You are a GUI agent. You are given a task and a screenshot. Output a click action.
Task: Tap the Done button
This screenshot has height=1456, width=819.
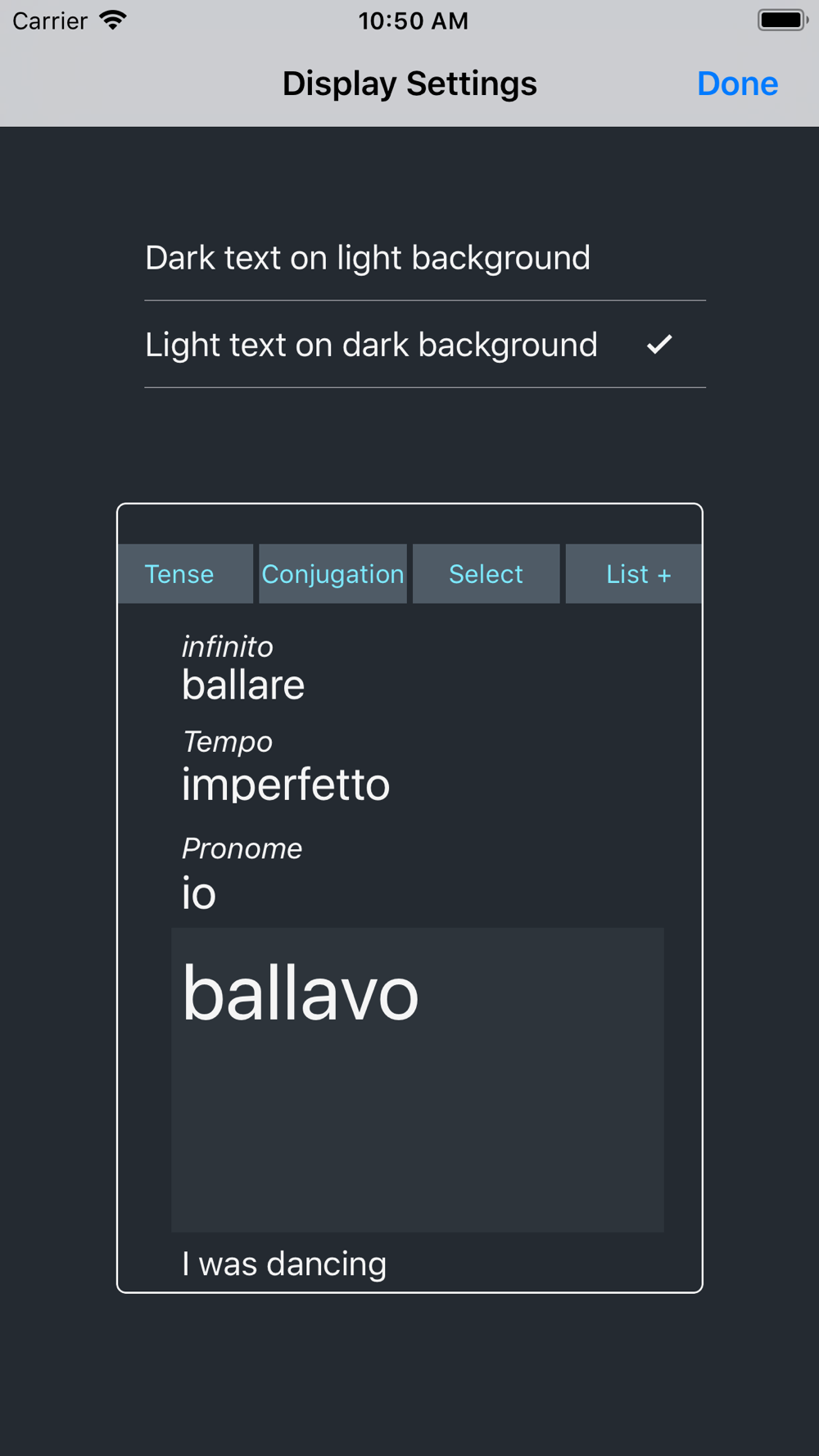pyautogui.click(x=737, y=84)
